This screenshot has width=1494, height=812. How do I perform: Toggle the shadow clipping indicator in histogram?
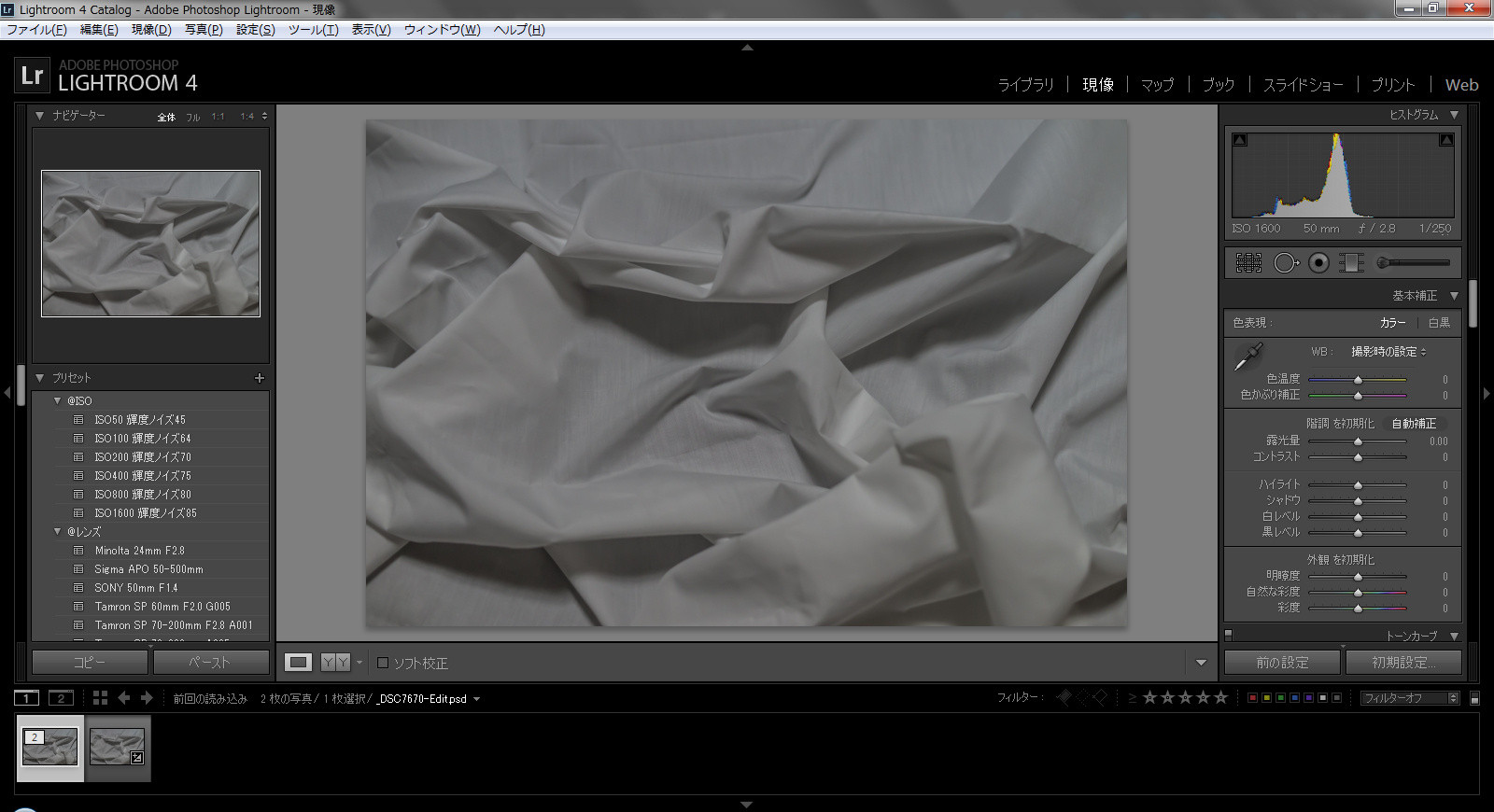coord(1240,140)
